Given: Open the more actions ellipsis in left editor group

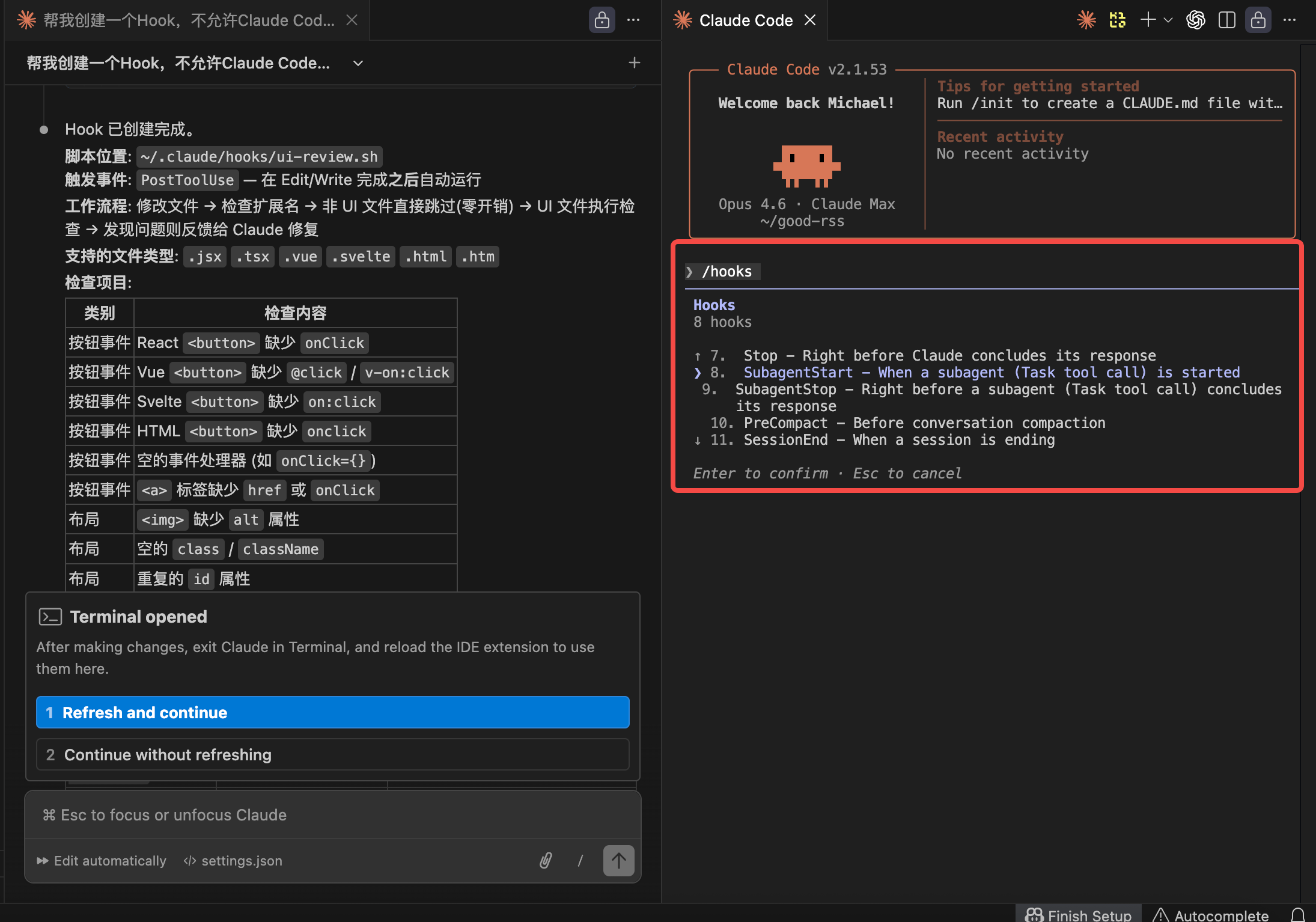Looking at the screenshot, I should 633,20.
